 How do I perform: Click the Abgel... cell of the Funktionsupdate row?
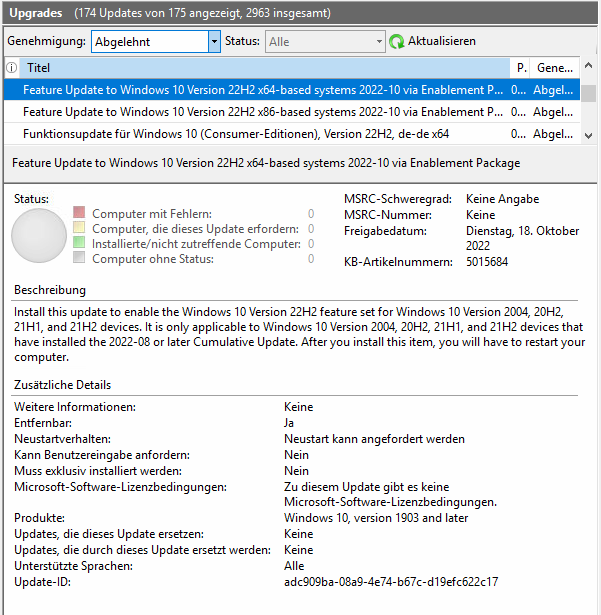point(553,134)
